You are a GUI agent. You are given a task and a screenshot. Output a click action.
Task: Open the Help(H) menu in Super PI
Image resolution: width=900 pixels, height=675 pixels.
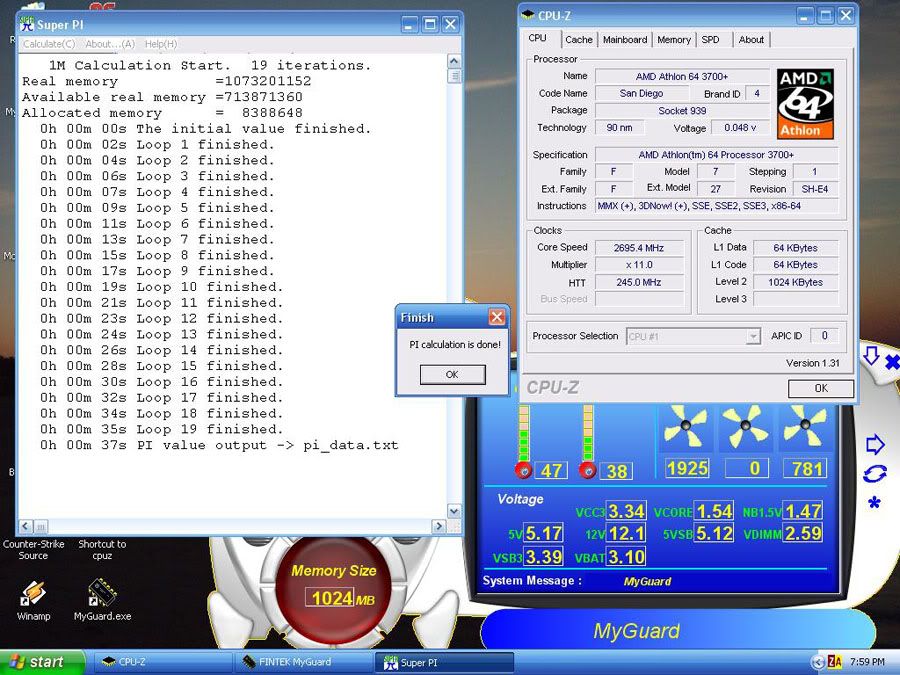[x=161, y=44]
